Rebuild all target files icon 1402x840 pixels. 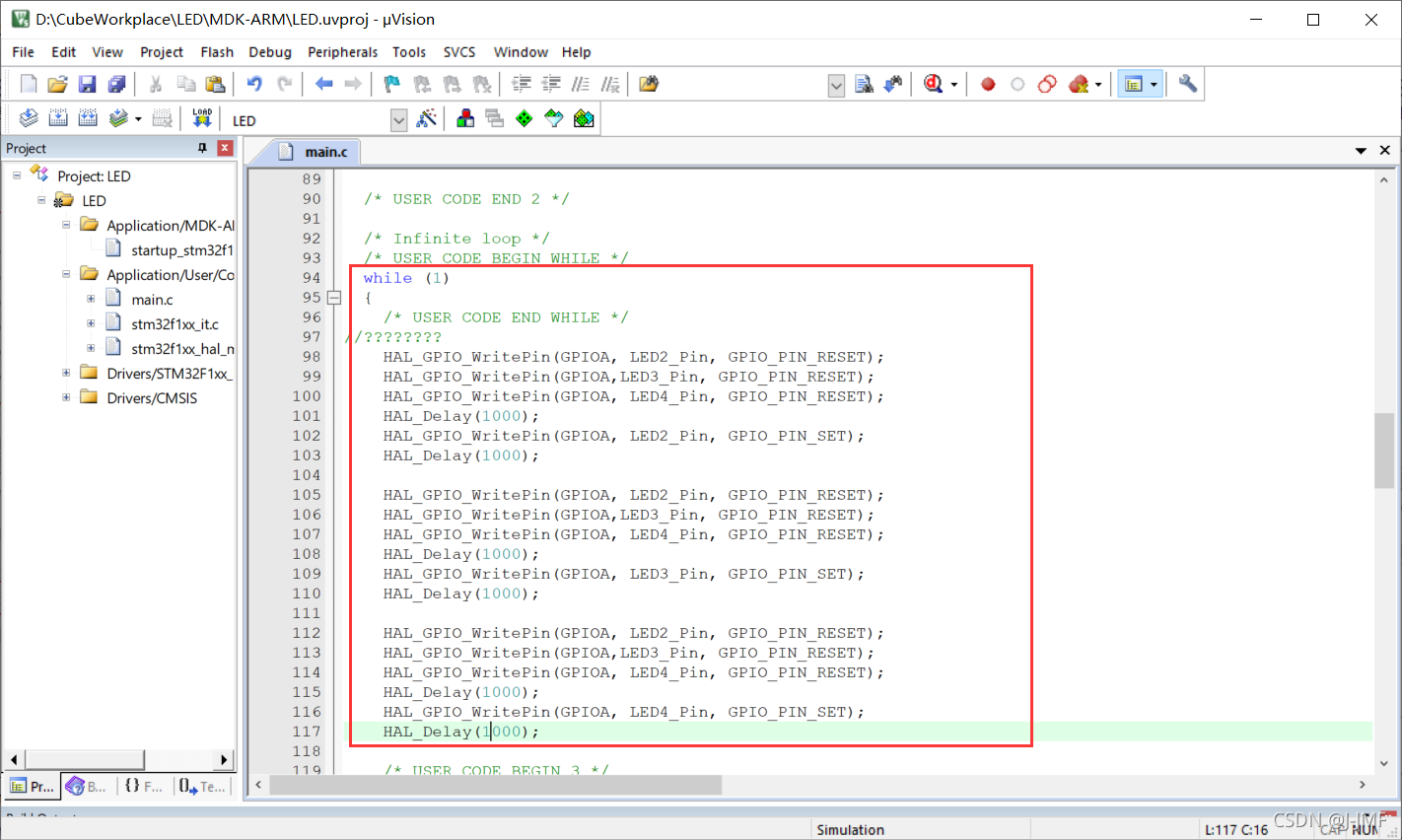click(88, 118)
